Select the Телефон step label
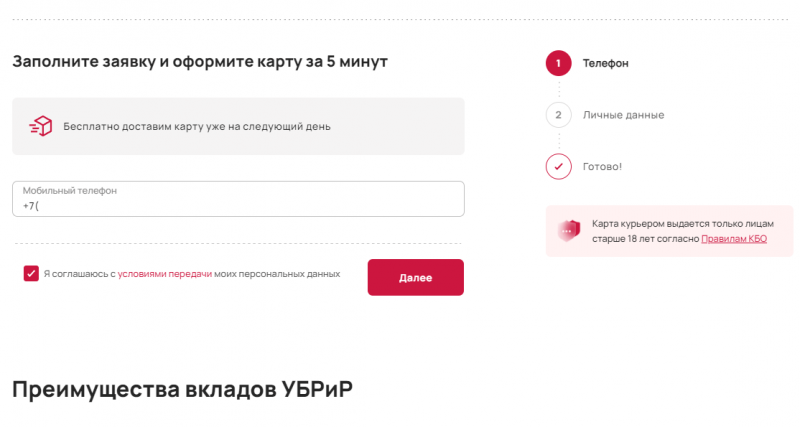The height and width of the screenshot is (427, 800). [x=606, y=63]
